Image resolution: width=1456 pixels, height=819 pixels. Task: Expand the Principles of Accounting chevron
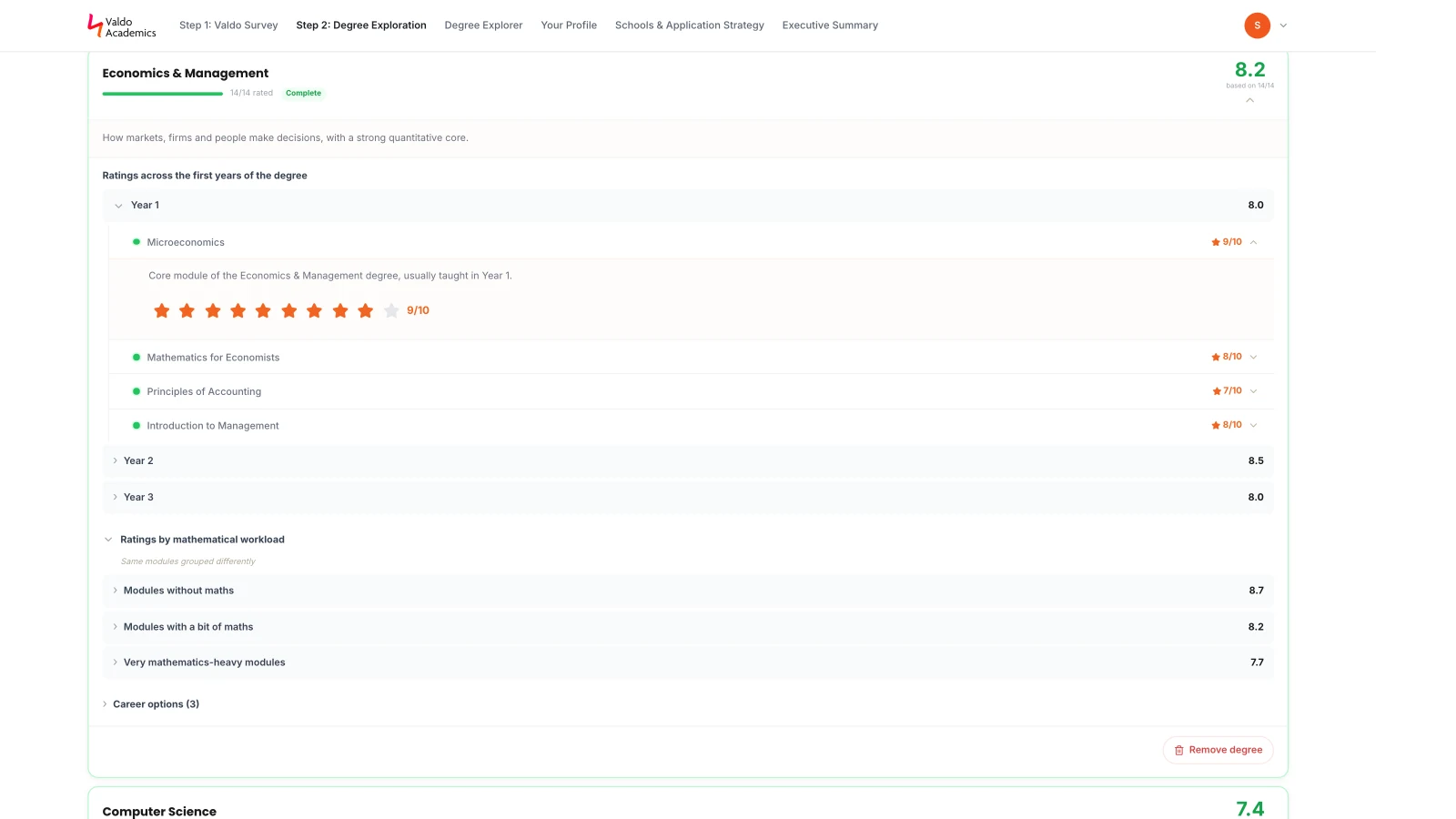(x=1253, y=391)
